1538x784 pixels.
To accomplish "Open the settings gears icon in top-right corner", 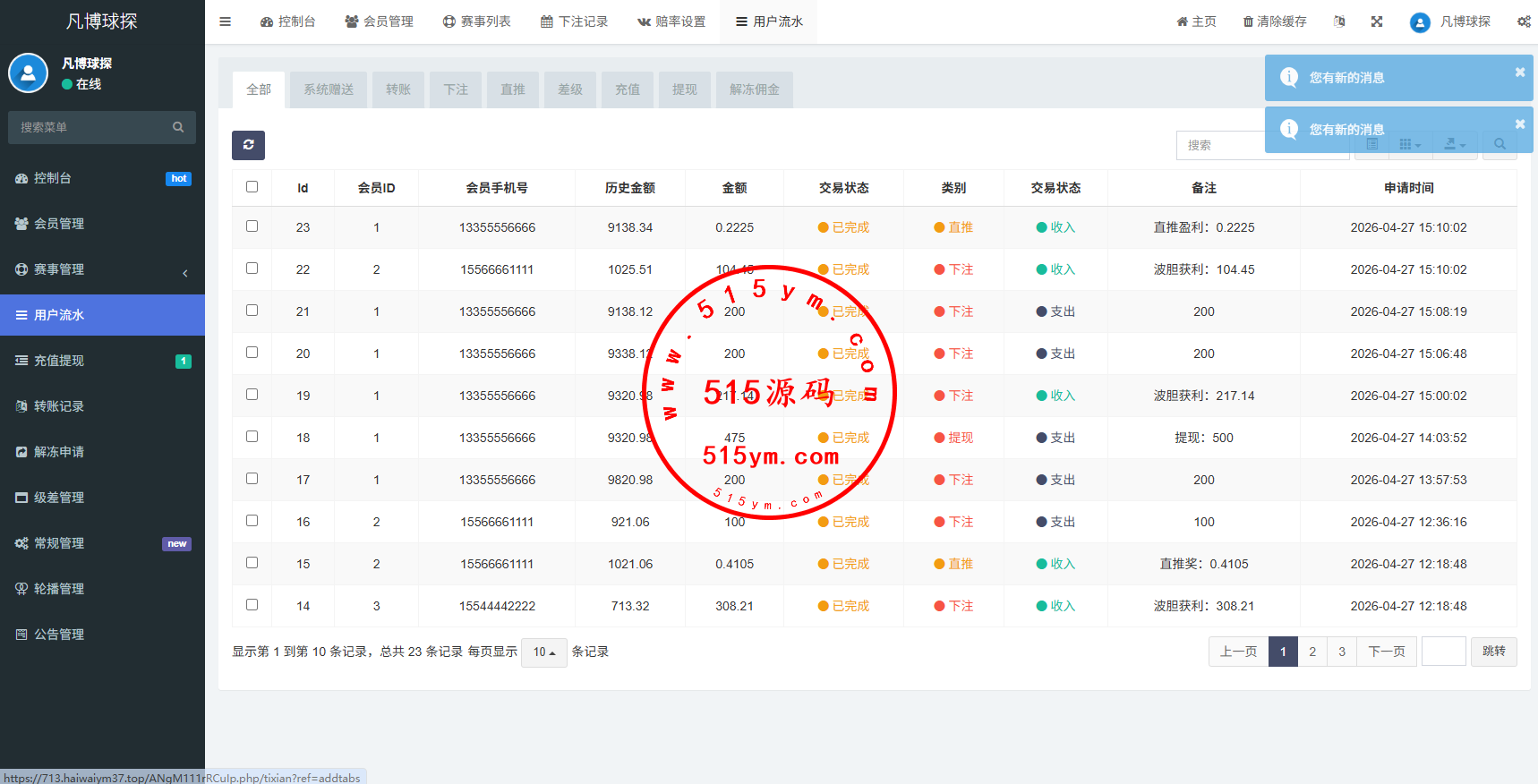I will click(x=1523, y=21).
